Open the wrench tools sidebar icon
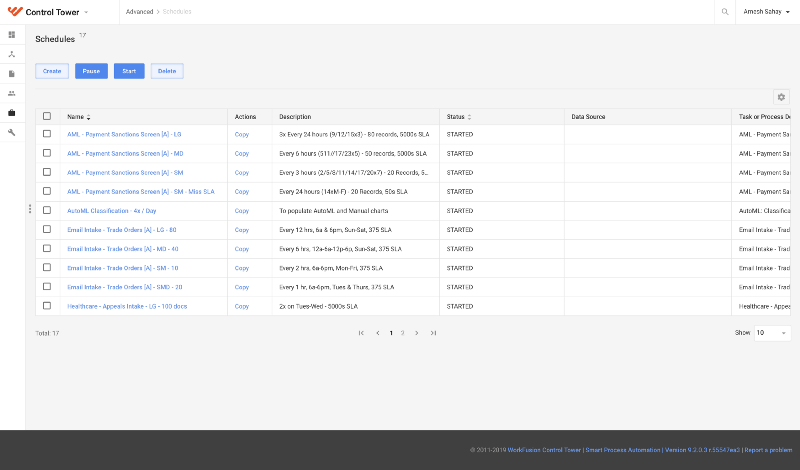This screenshot has width=800, height=470. (12, 132)
